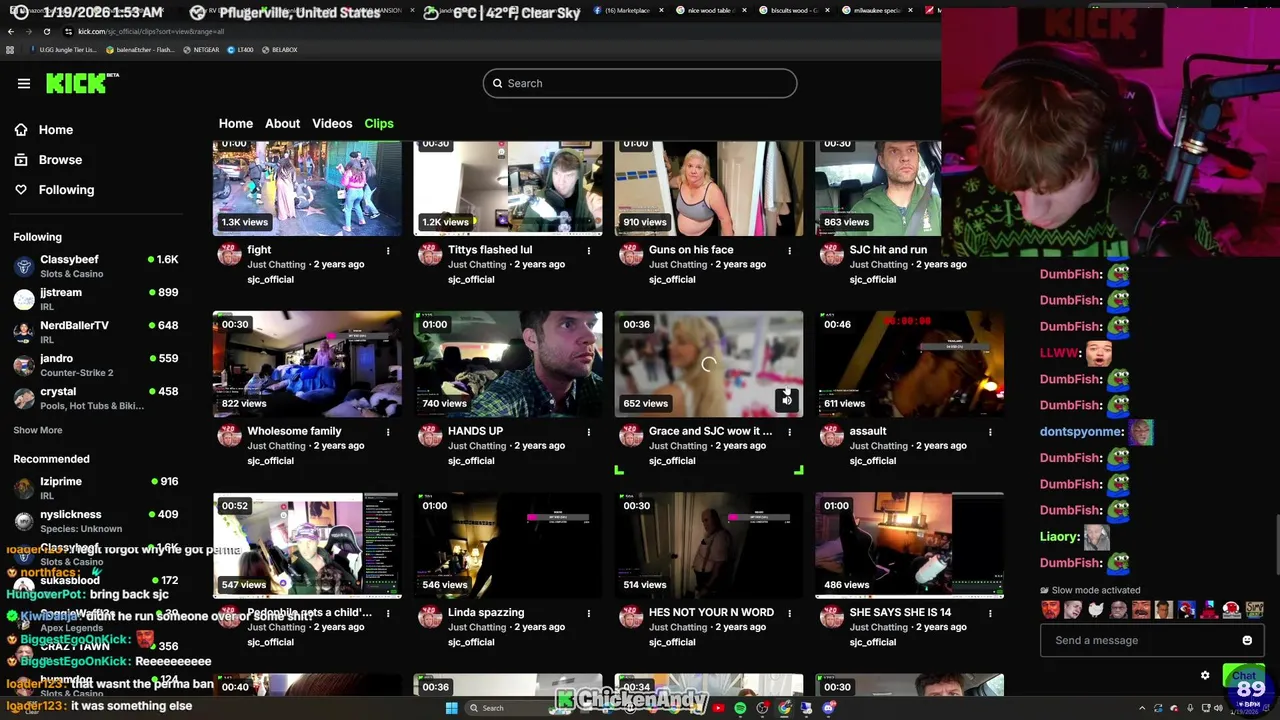Open crystal channel in sidebar
This screenshot has width=1280, height=720.
tap(96, 398)
